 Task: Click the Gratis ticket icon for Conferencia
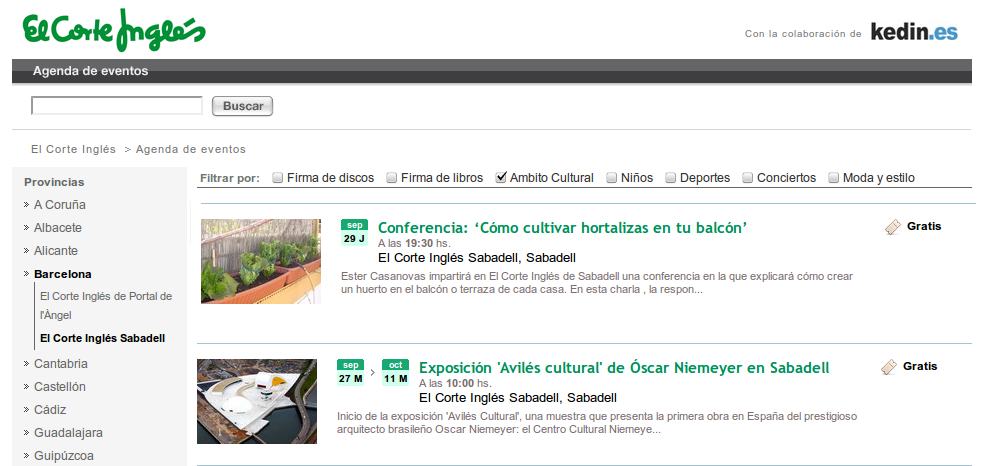(x=893, y=227)
